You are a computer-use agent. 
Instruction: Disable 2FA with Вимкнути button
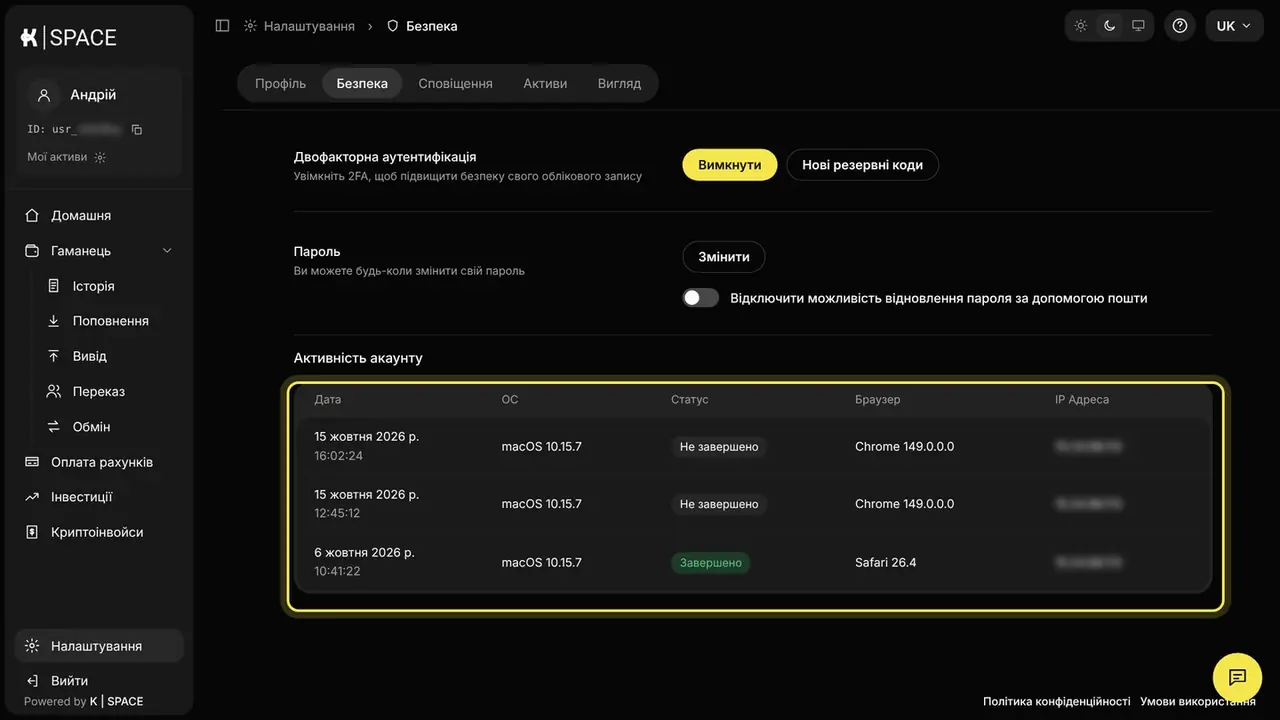(x=730, y=165)
